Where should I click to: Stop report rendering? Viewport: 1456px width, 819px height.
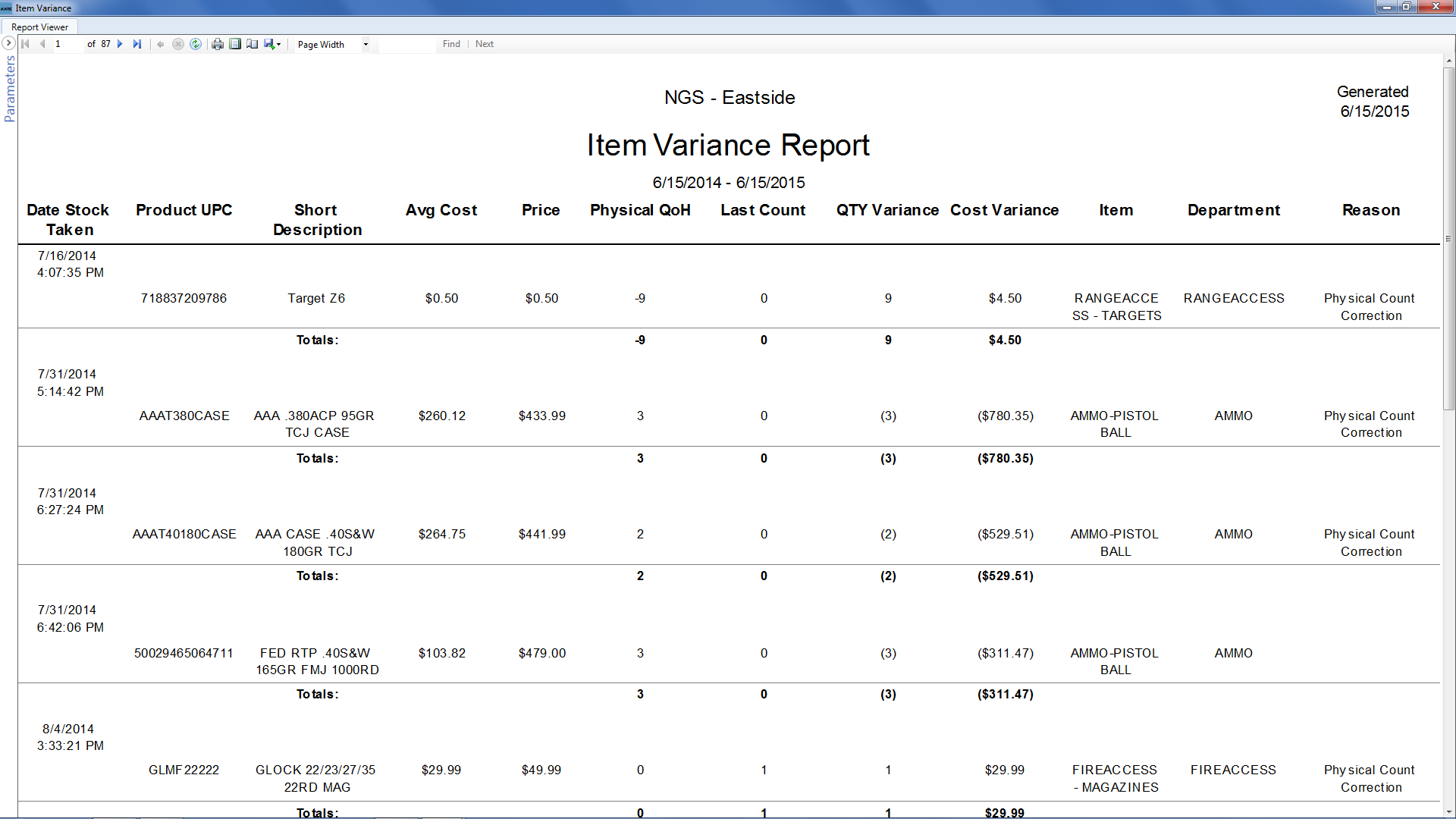pos(178,44)
